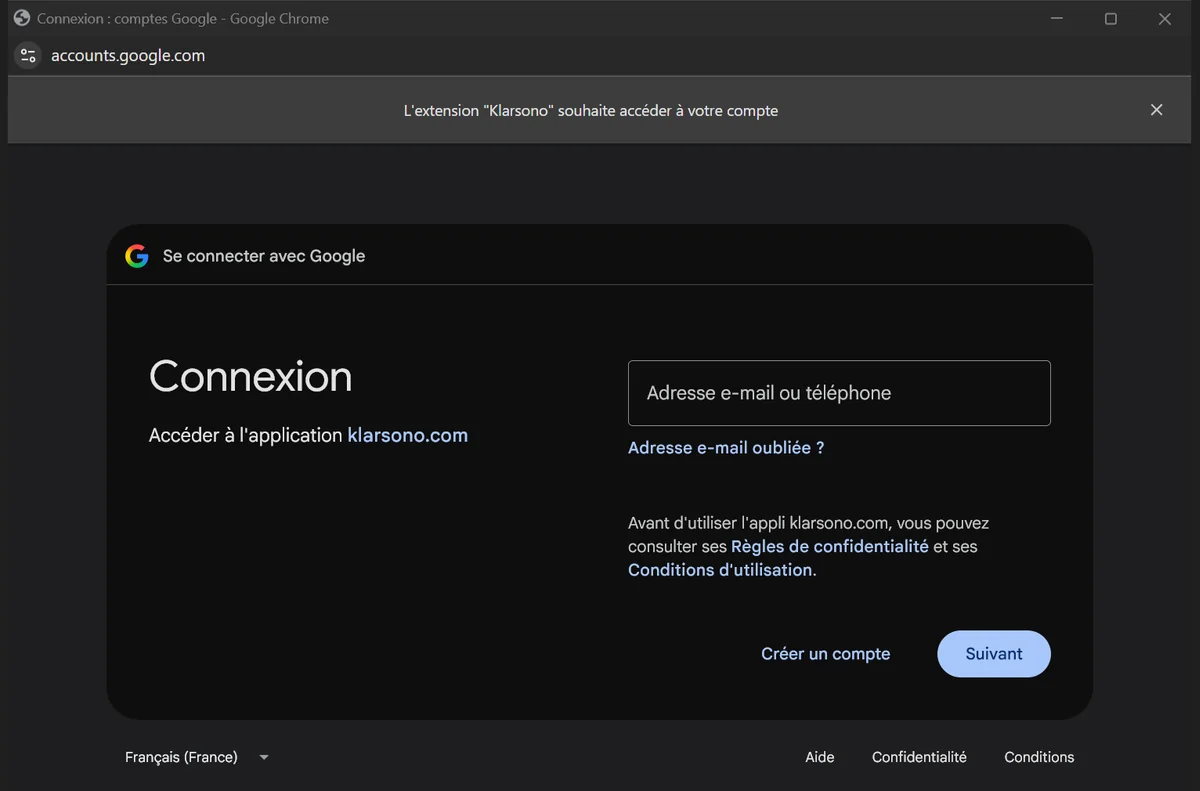Open the Aide footer link
The height and width of the screenshot is (791, 1200).
click(x=820, y=757)
